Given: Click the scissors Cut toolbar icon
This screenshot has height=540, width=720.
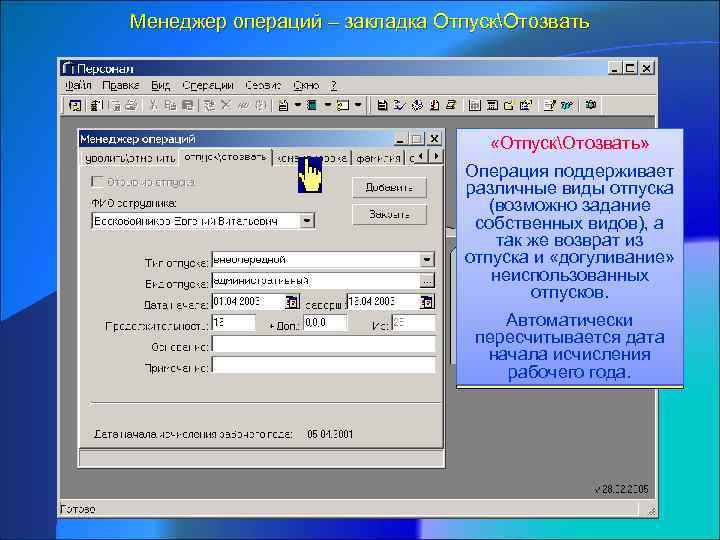Looking at the screenshot, I should coord(153,105).
